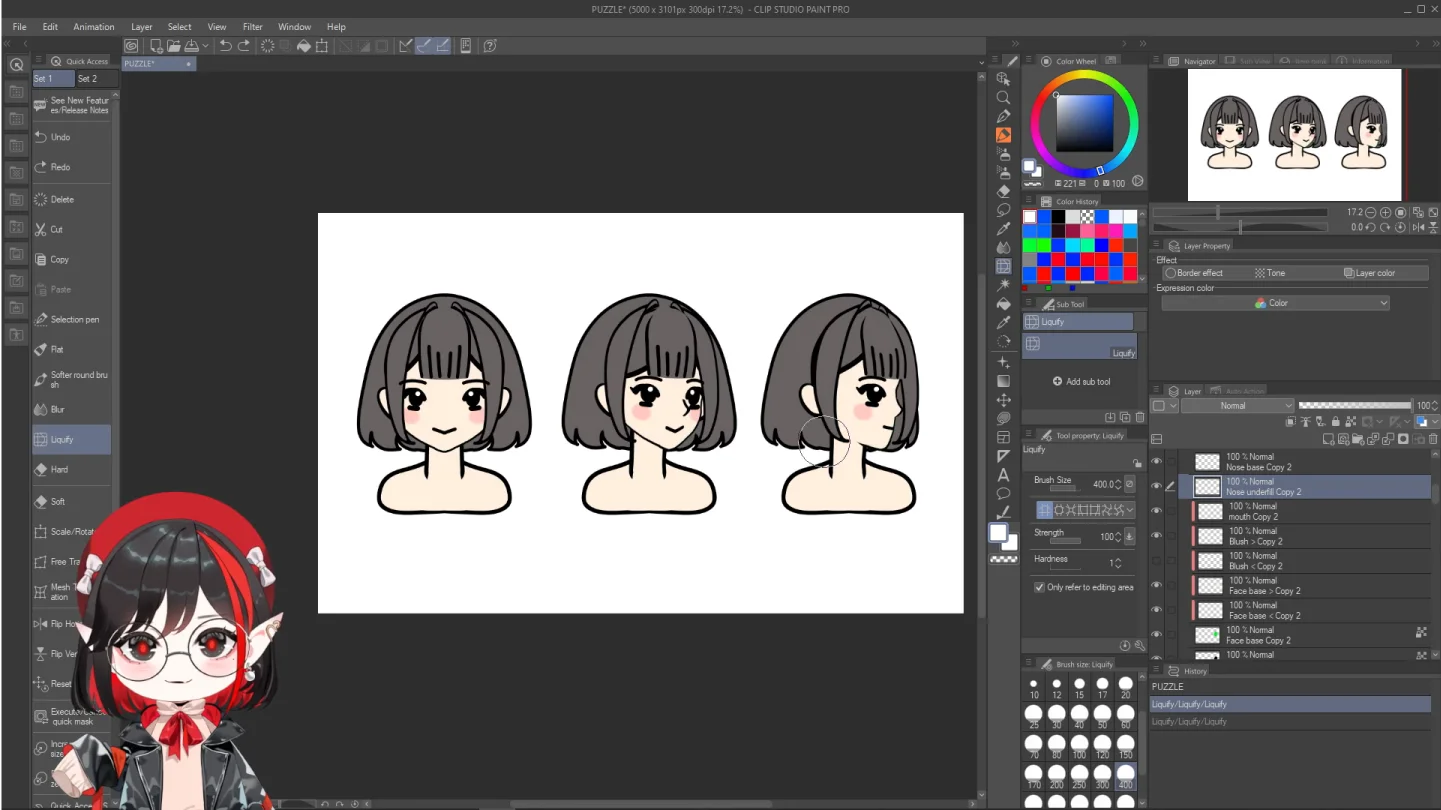Select the Gradient tool

(1003, 380)
